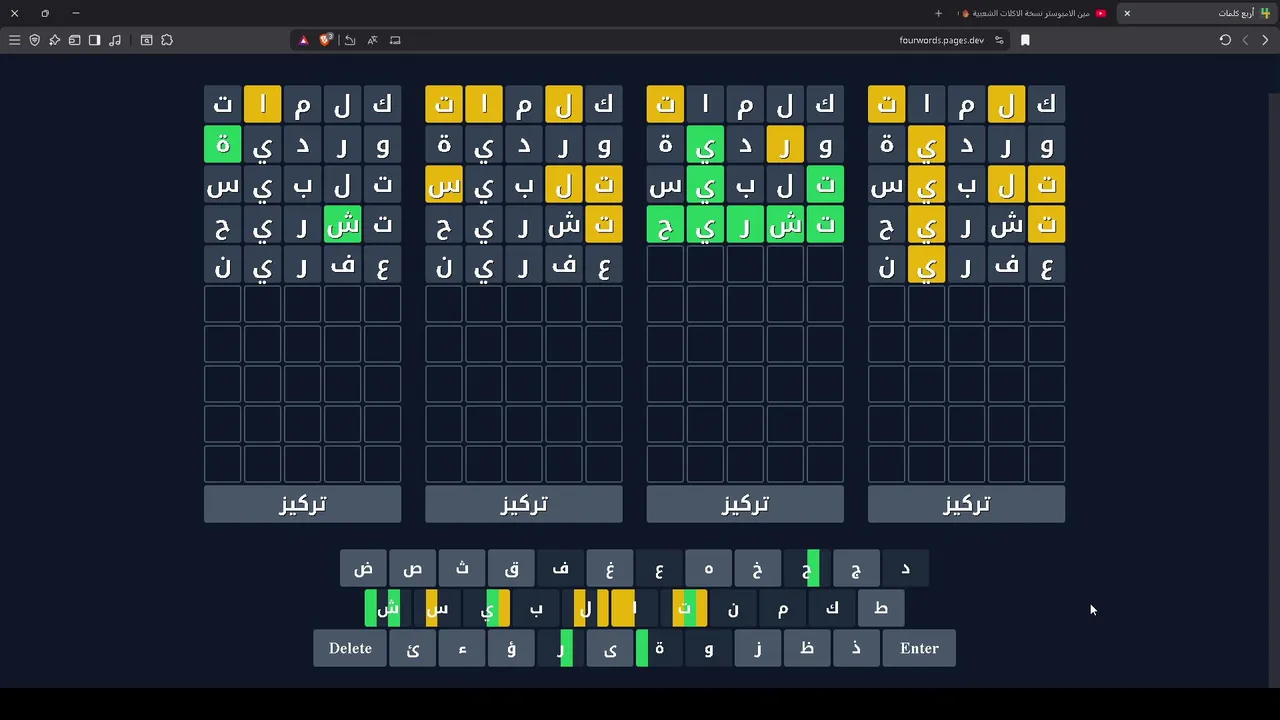Open the Leo AI sparkle icon
This screenshot has height=720, width=1280.
(54, 40)
